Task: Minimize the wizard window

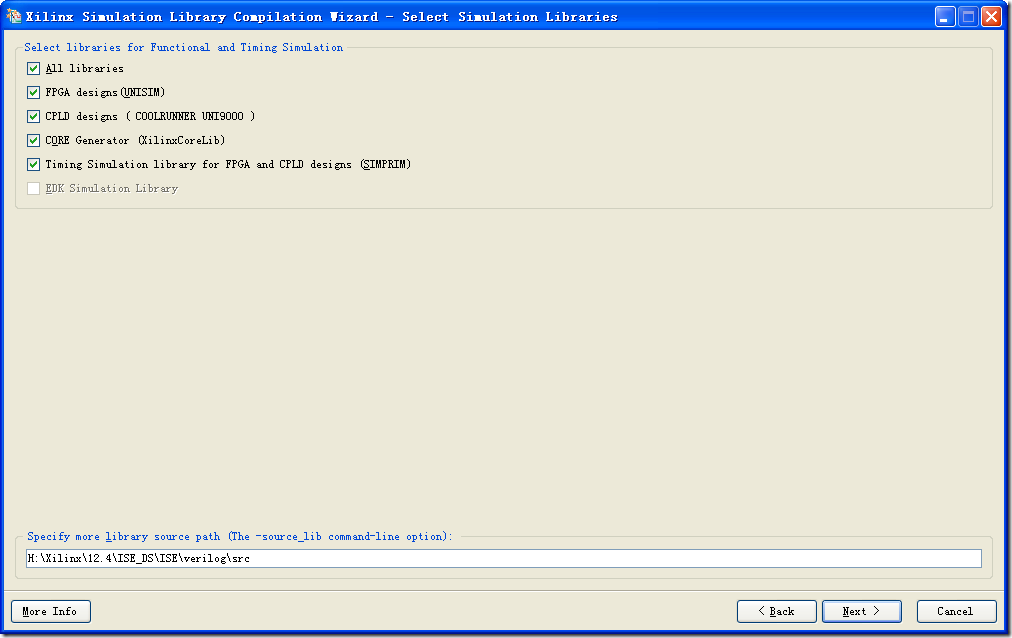Action: pos(946,16)
